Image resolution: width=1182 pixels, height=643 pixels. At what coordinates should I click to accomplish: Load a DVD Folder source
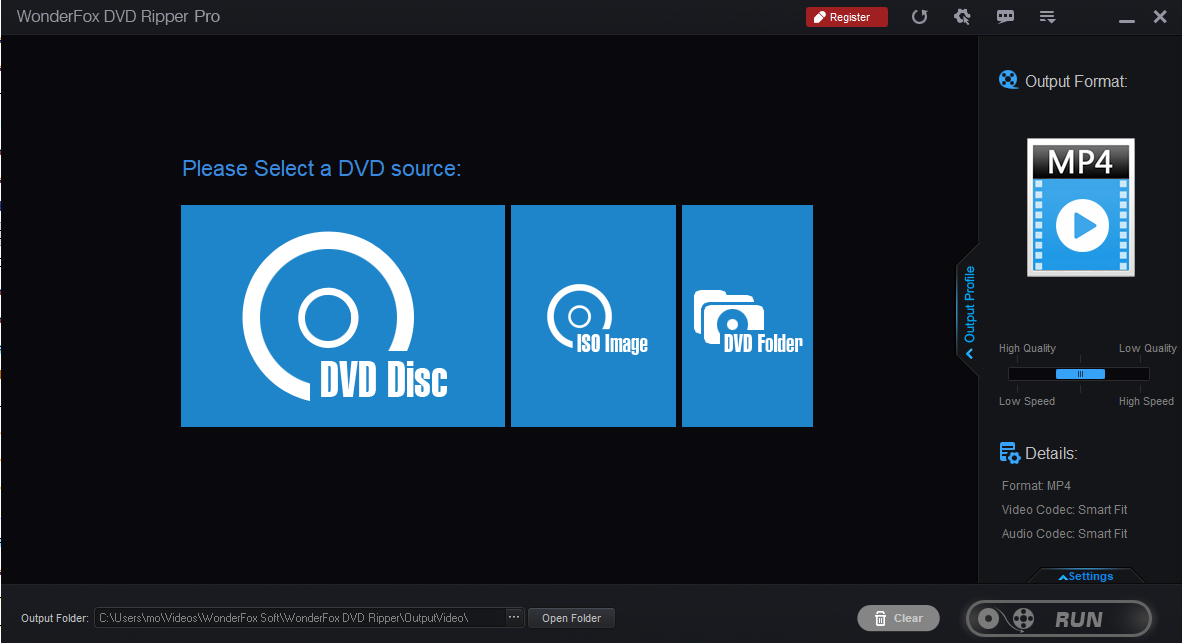pyautogui.click(x=747, y=316)
